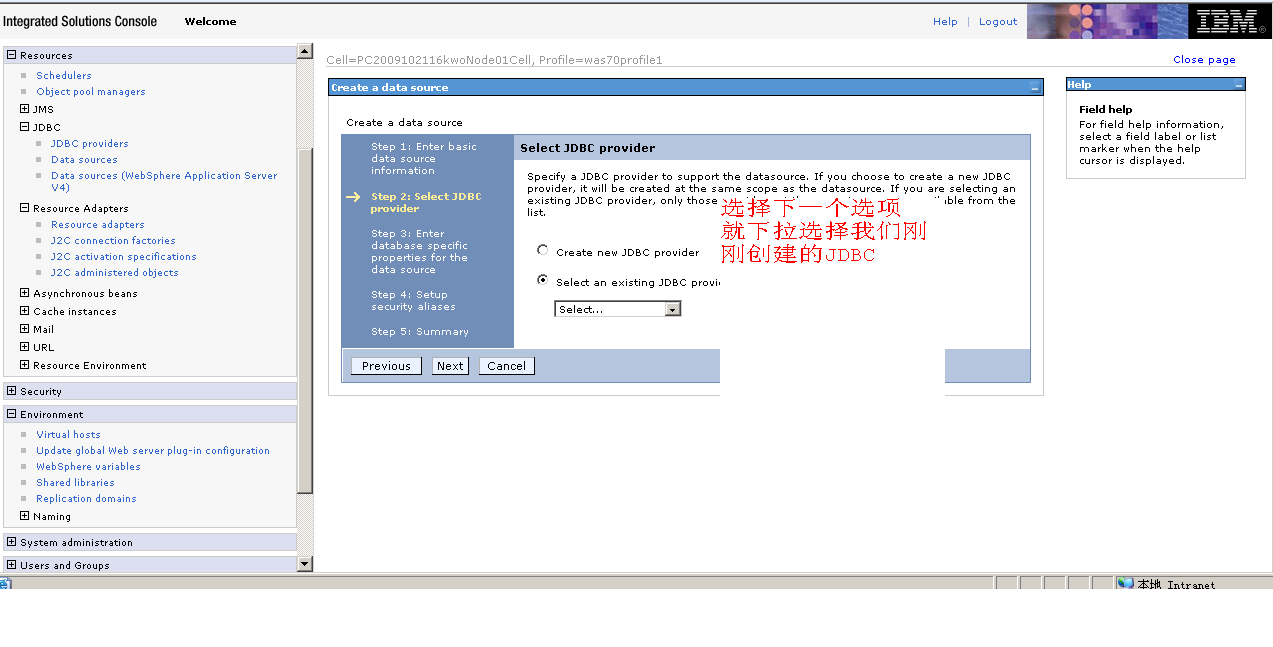Click the browser status bar page icon
This screenshot has height=647, width=1273.
point(5,584)
